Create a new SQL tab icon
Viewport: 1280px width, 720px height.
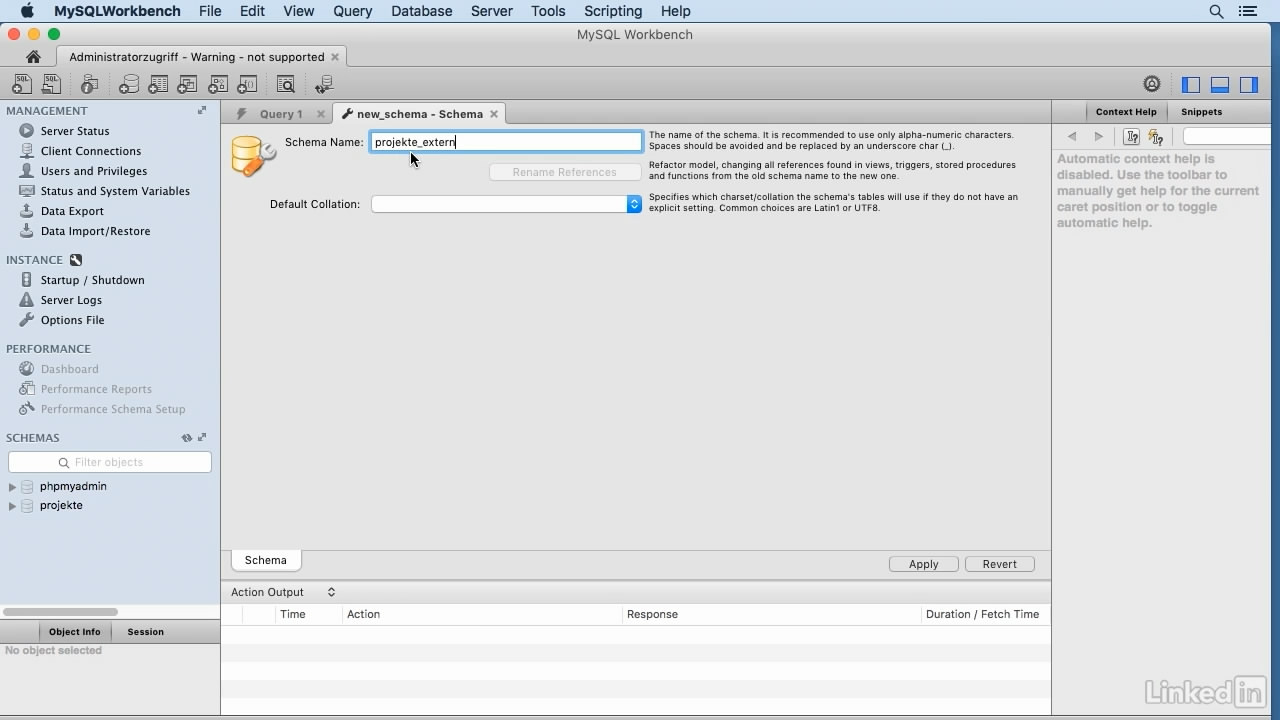click(21, 85)
